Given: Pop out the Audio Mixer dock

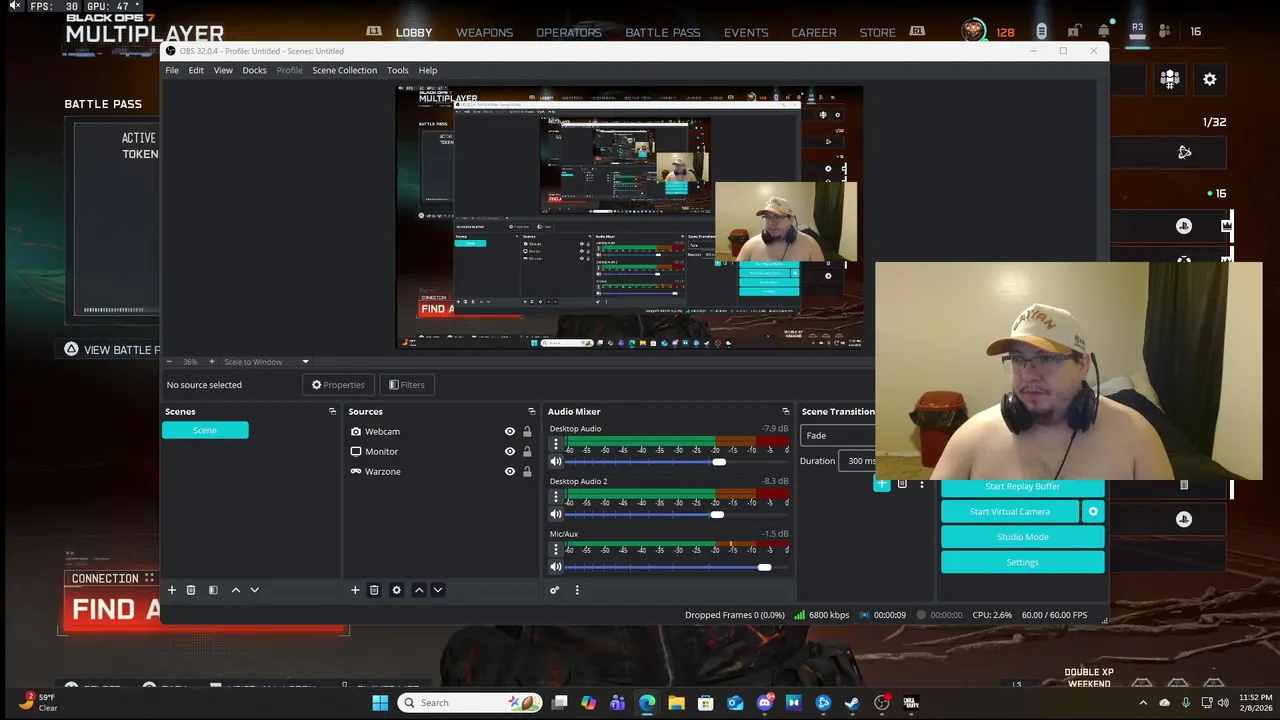Looking at the screenshot, I should [785, 411].
